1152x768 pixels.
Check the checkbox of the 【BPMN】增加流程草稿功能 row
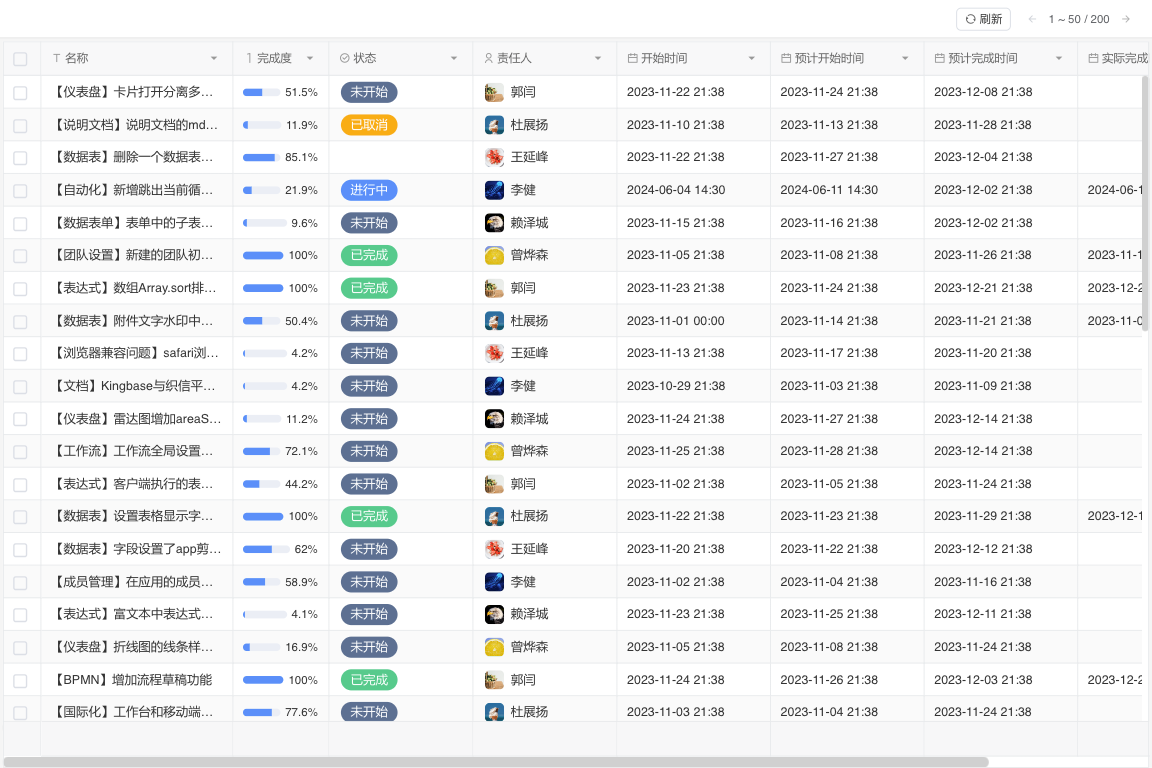click(20, 679)
